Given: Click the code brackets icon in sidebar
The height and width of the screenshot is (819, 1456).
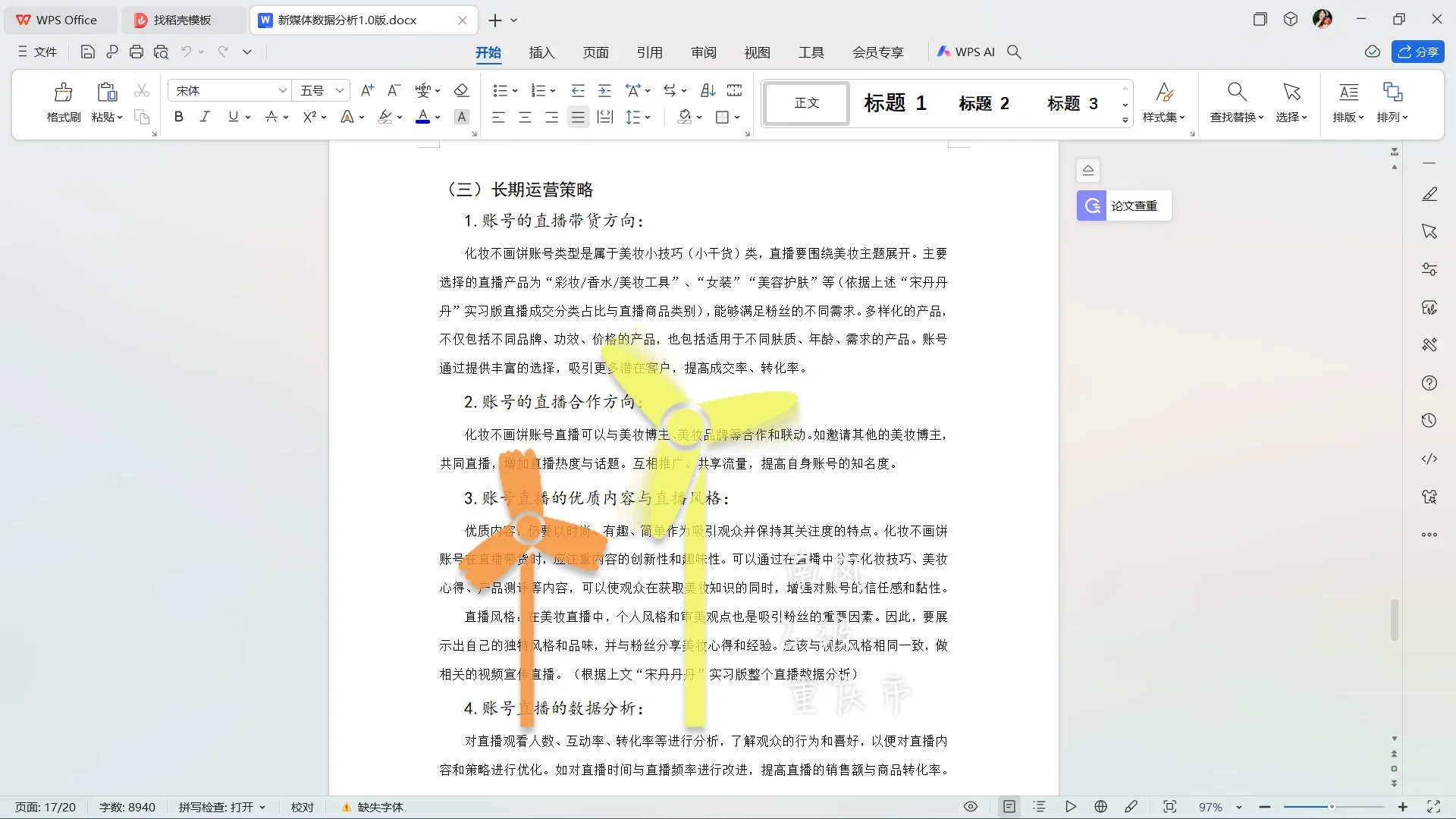Looking at the screenshot, I should [1429, 459].
